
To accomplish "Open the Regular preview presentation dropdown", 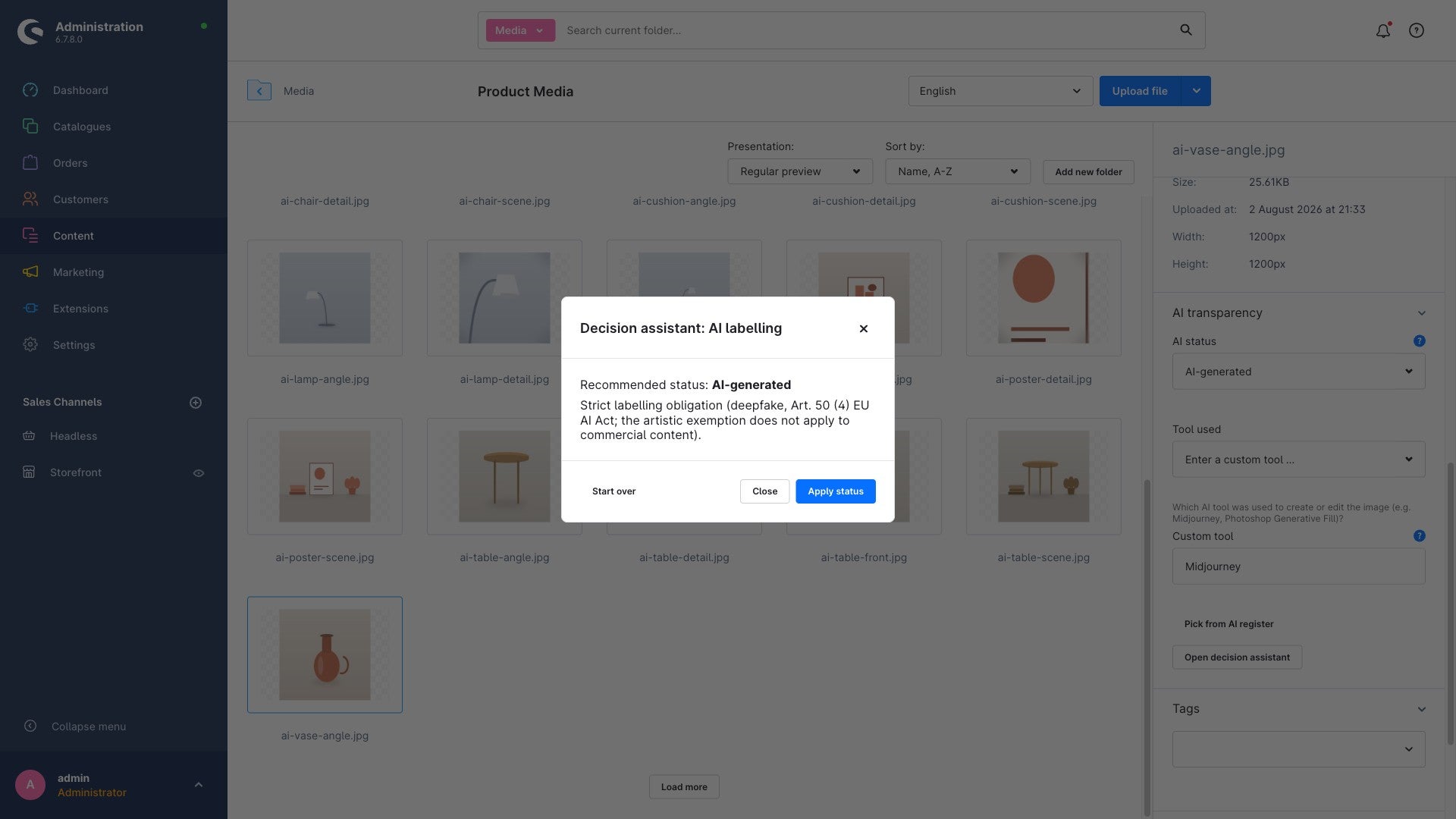I will pyautogui.click(x=800, y=171).
